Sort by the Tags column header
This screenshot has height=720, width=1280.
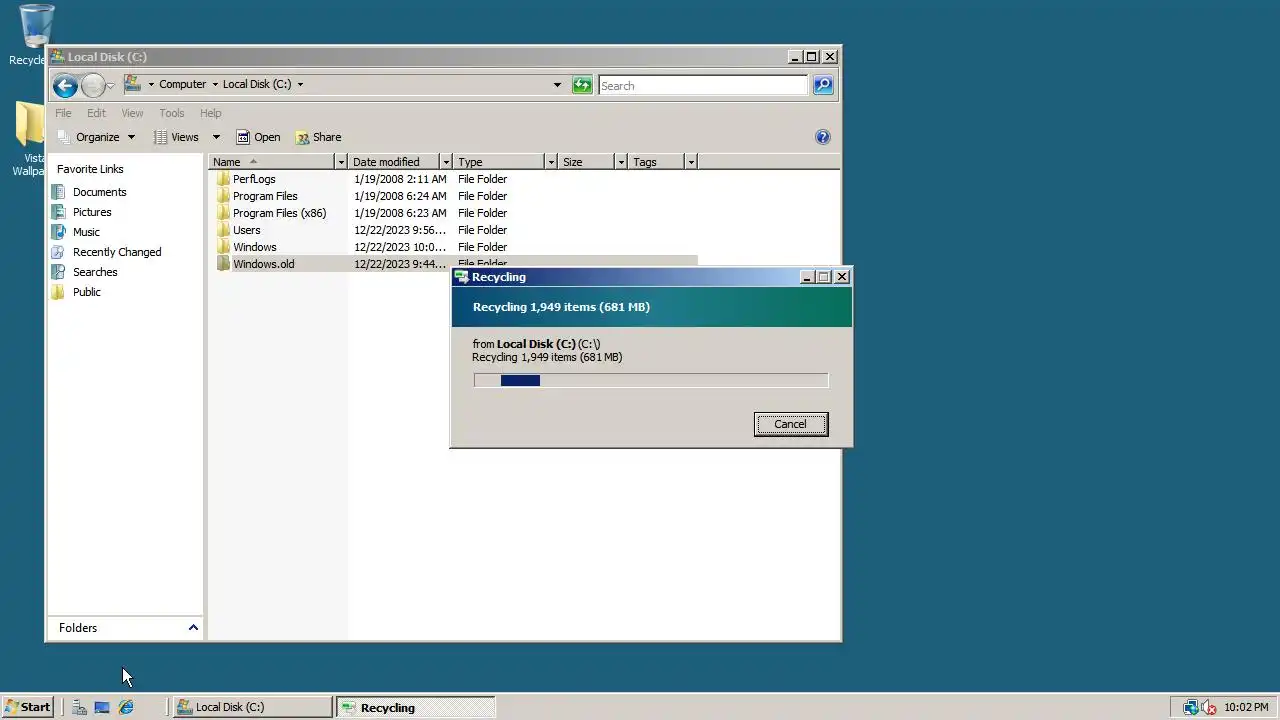(x=656, y=162)
